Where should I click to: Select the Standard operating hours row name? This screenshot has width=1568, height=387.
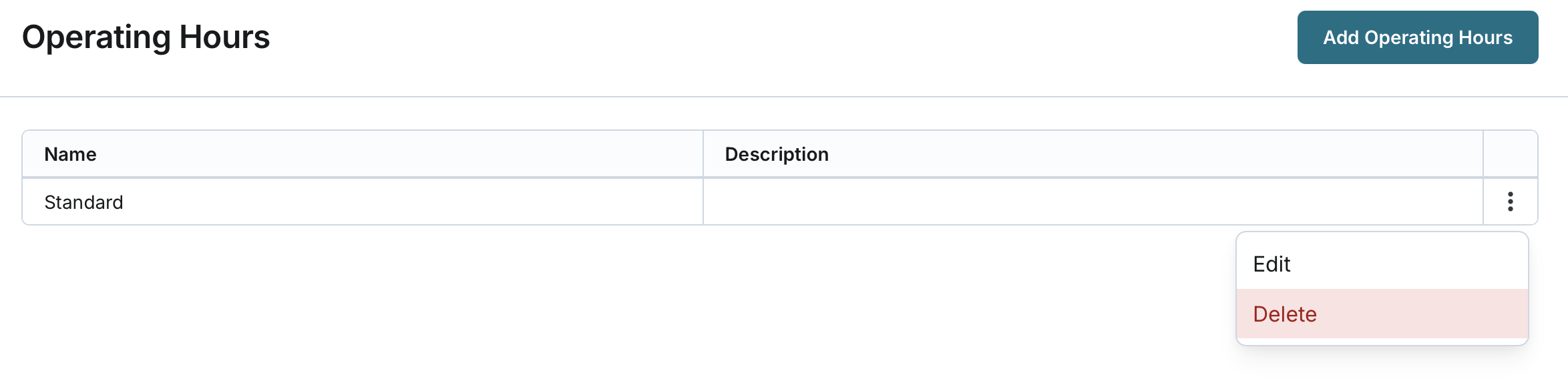pos(83,202)
